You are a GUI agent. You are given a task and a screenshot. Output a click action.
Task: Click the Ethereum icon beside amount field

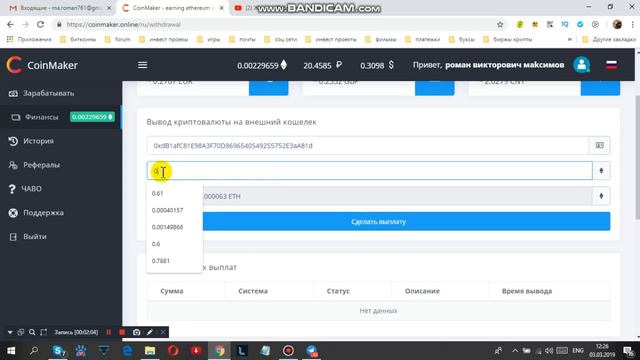[x=601, y=171]
